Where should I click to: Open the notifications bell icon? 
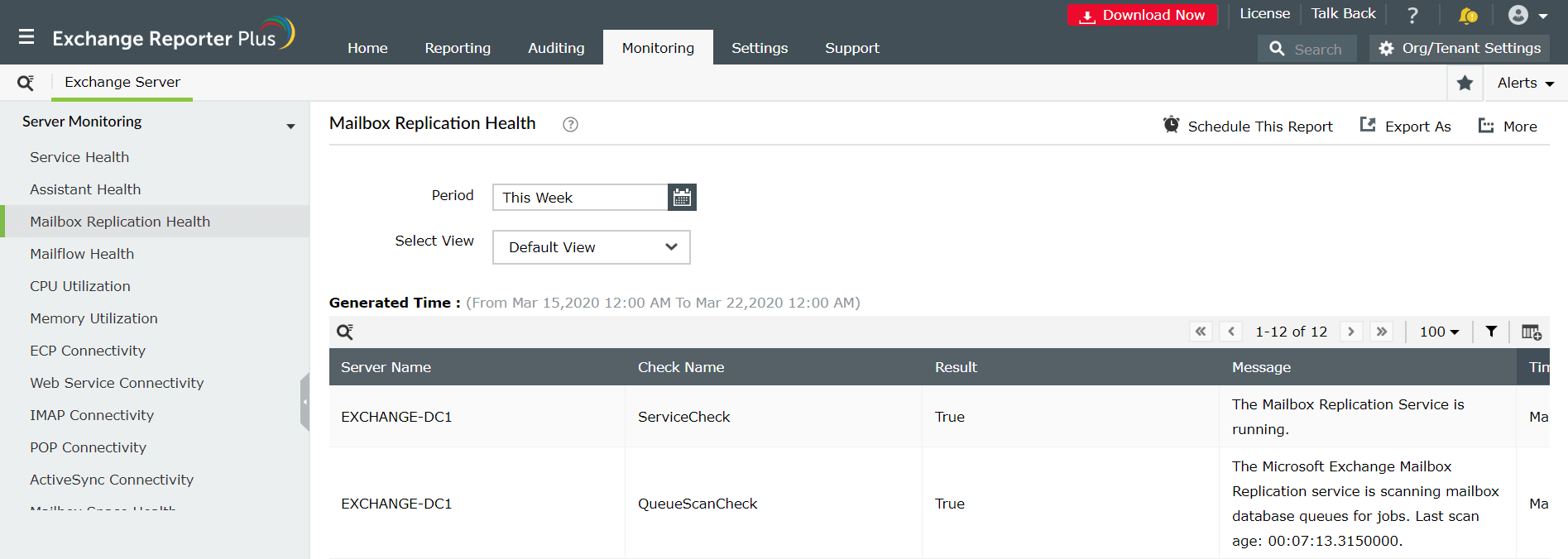point(1468,15)
